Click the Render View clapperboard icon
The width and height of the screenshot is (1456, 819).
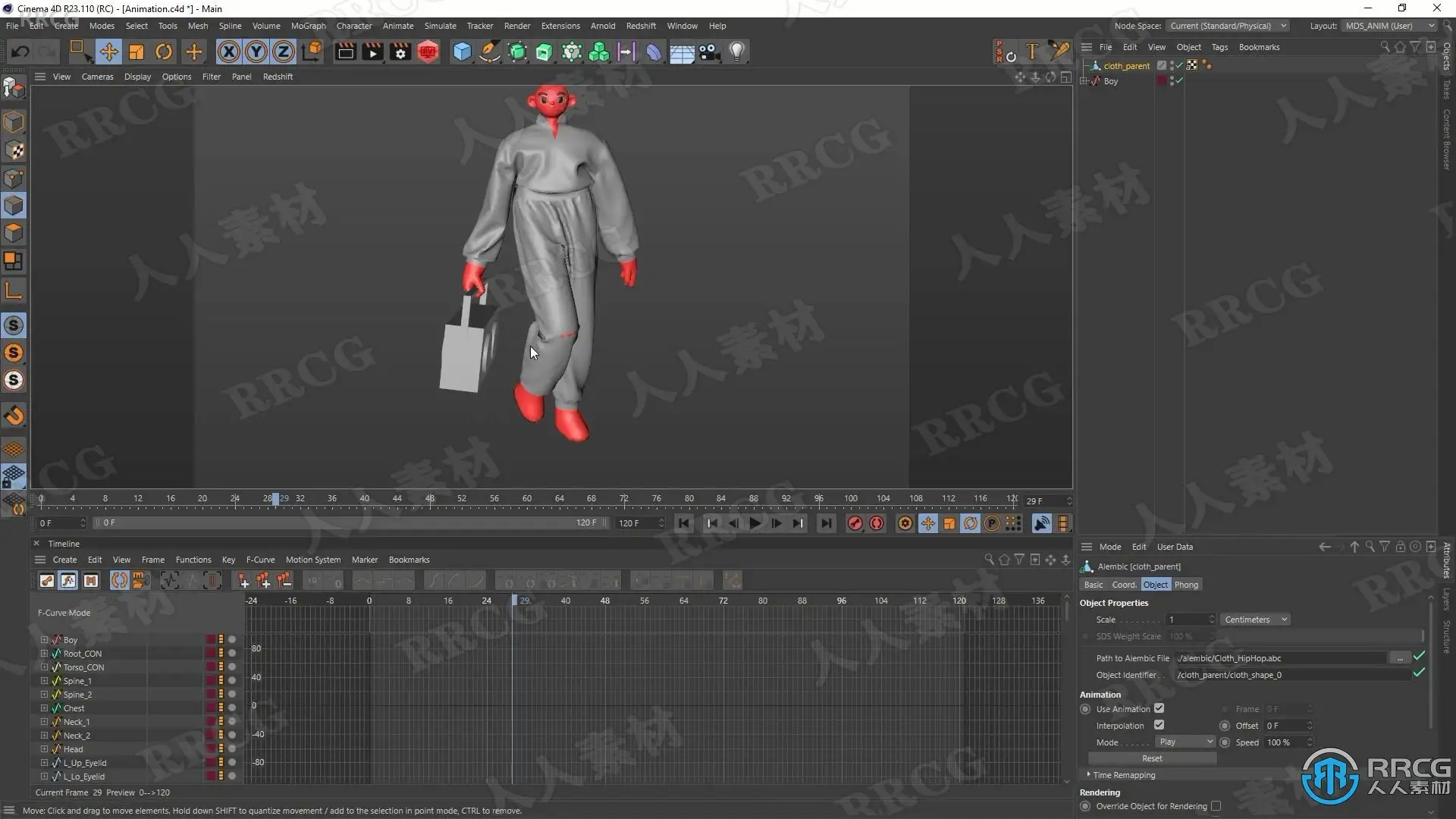[x=345, y=52]
